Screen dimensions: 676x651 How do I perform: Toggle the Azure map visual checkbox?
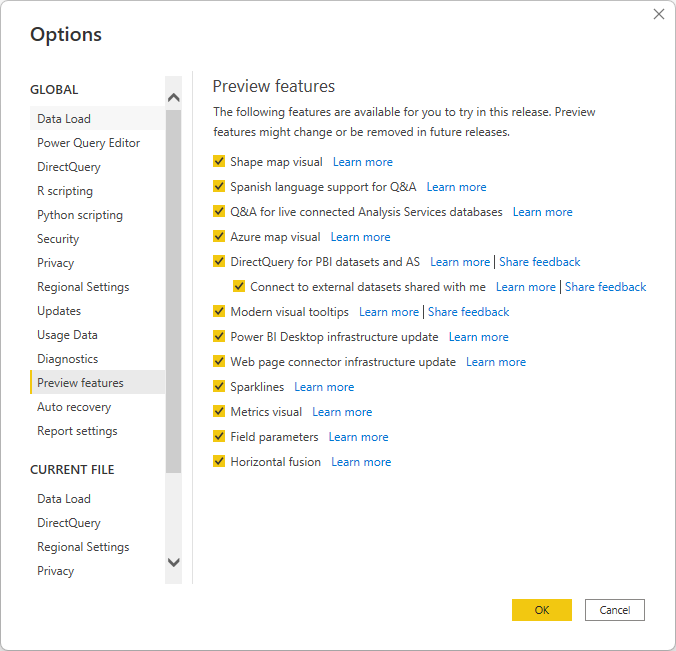pyautogui.click(x=219, y=236)
